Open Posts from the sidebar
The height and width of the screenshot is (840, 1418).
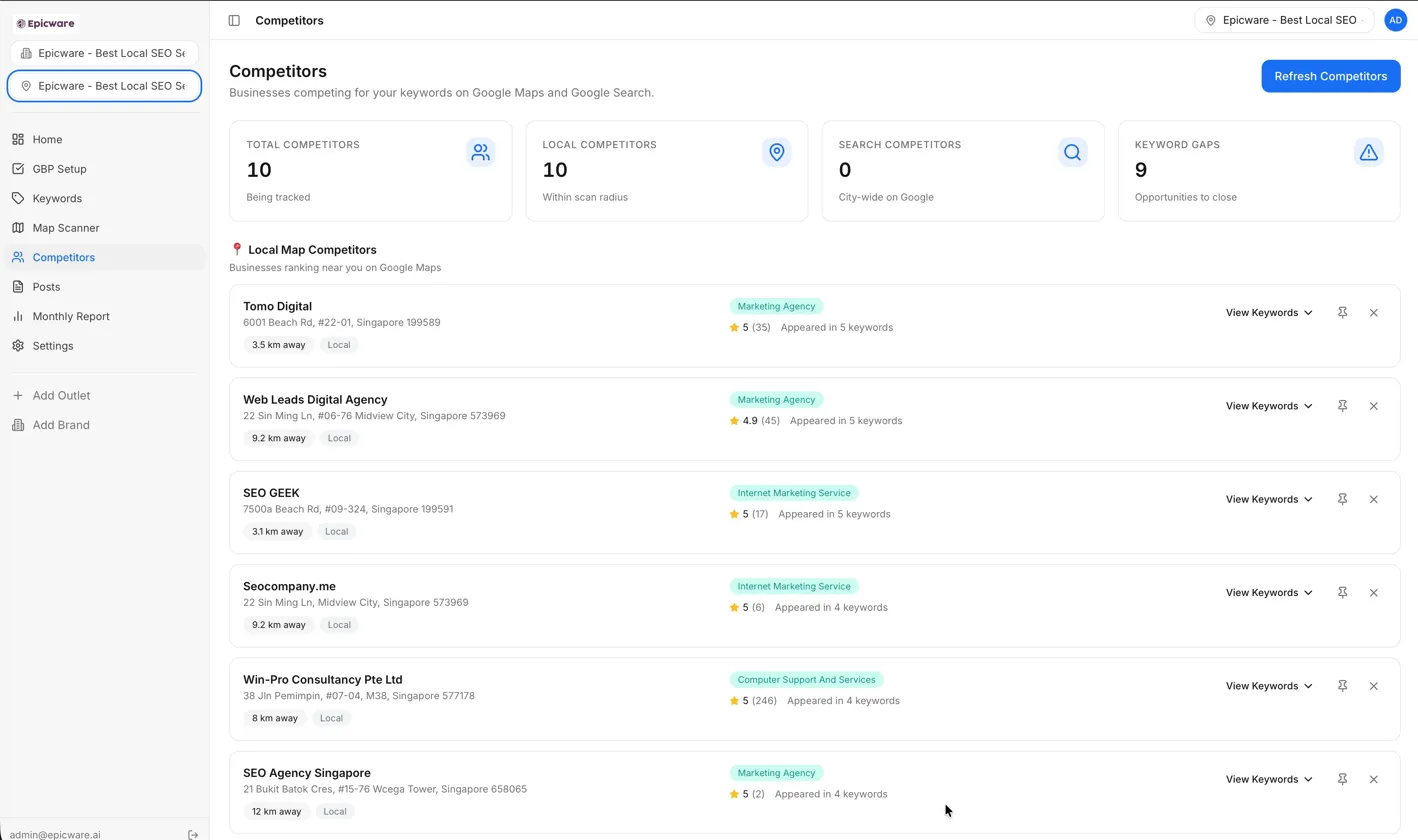click(46, 287)
